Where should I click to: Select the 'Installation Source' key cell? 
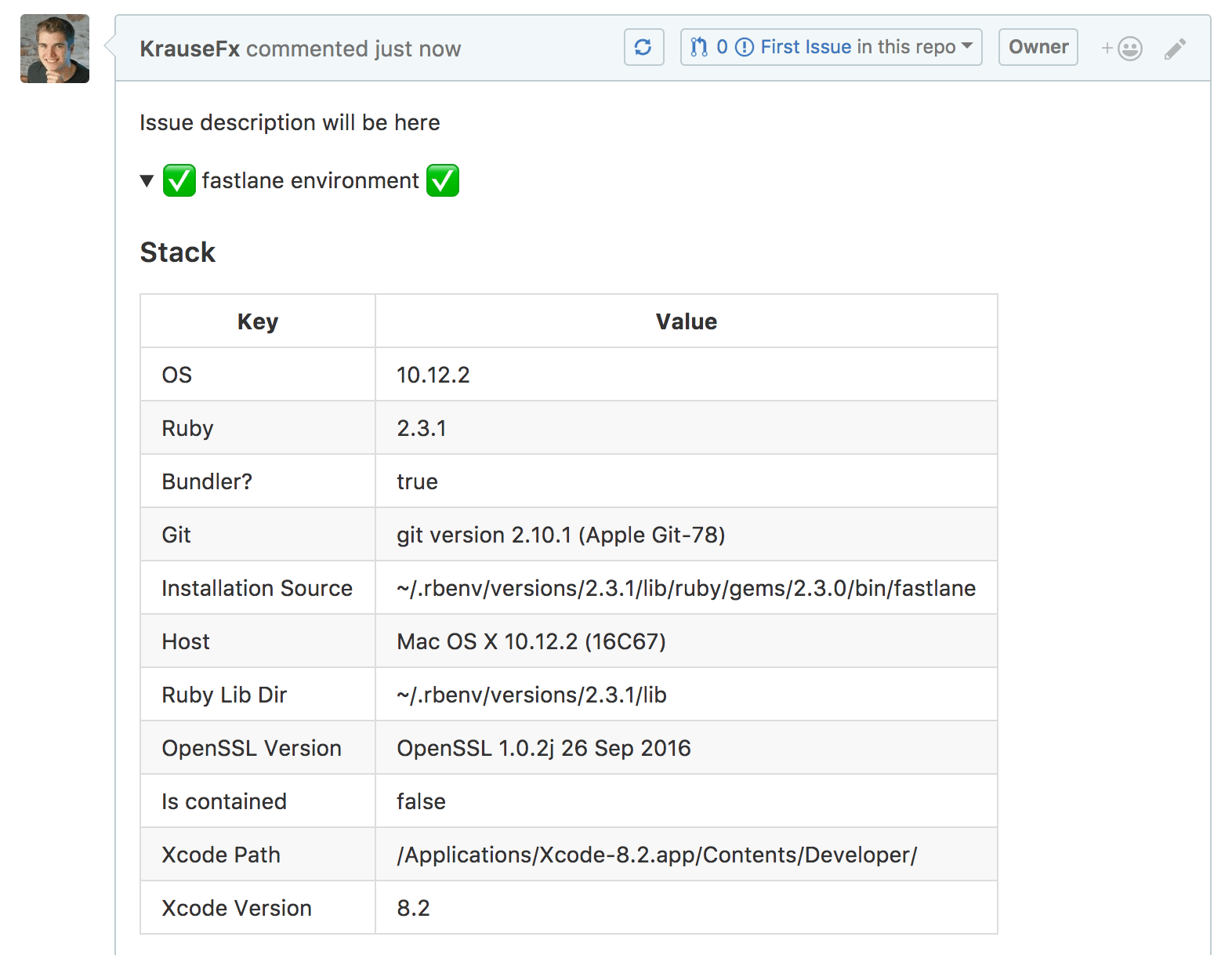258,588
